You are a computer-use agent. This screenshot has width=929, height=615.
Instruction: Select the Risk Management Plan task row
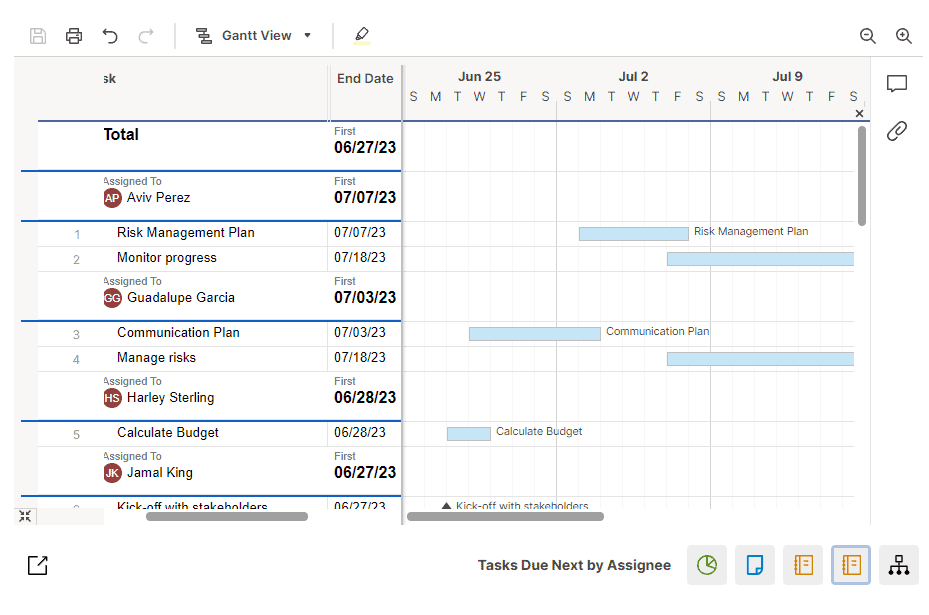[185, 233]
